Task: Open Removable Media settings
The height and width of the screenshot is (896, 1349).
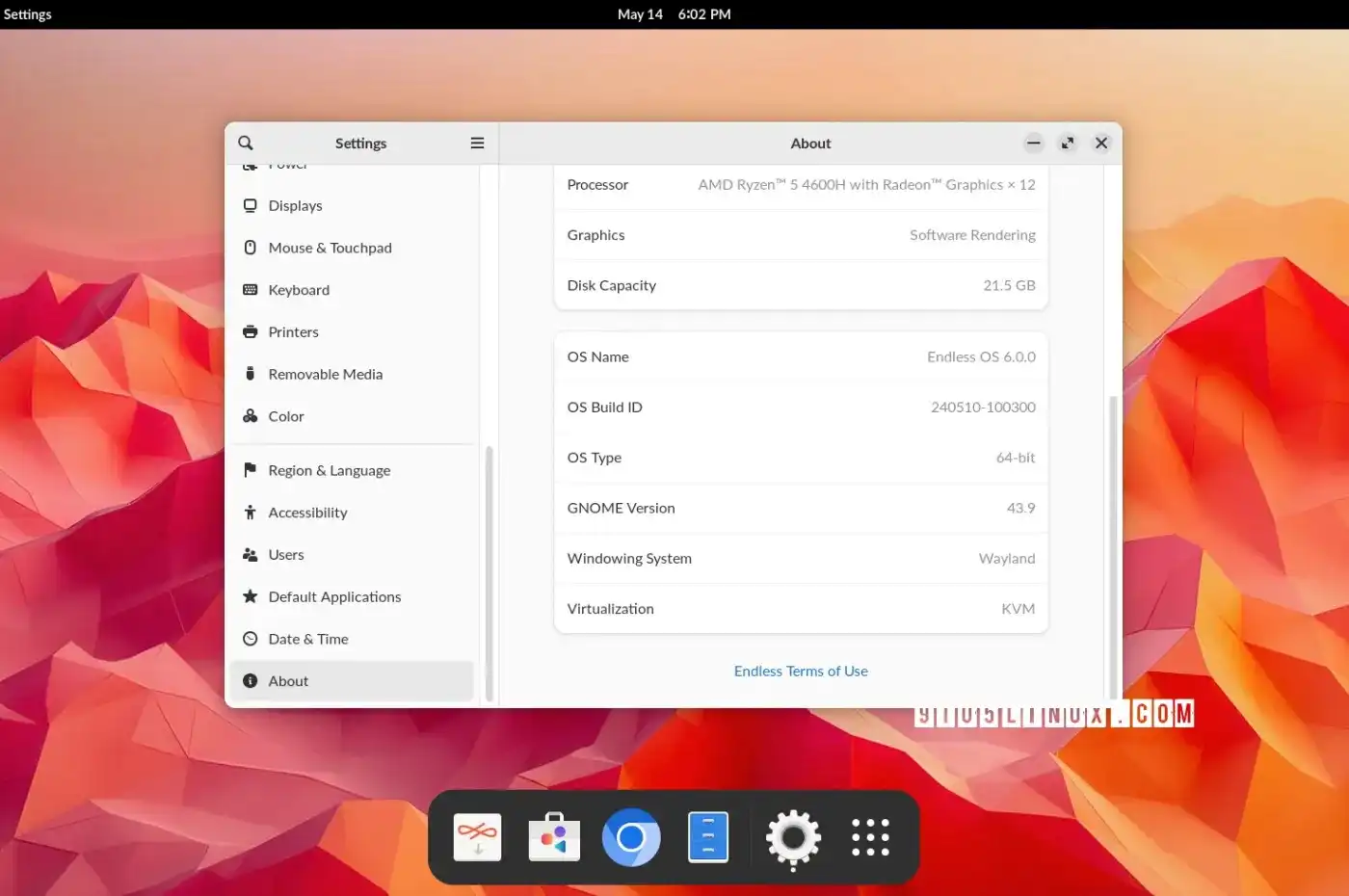Action: pos(352,374)
